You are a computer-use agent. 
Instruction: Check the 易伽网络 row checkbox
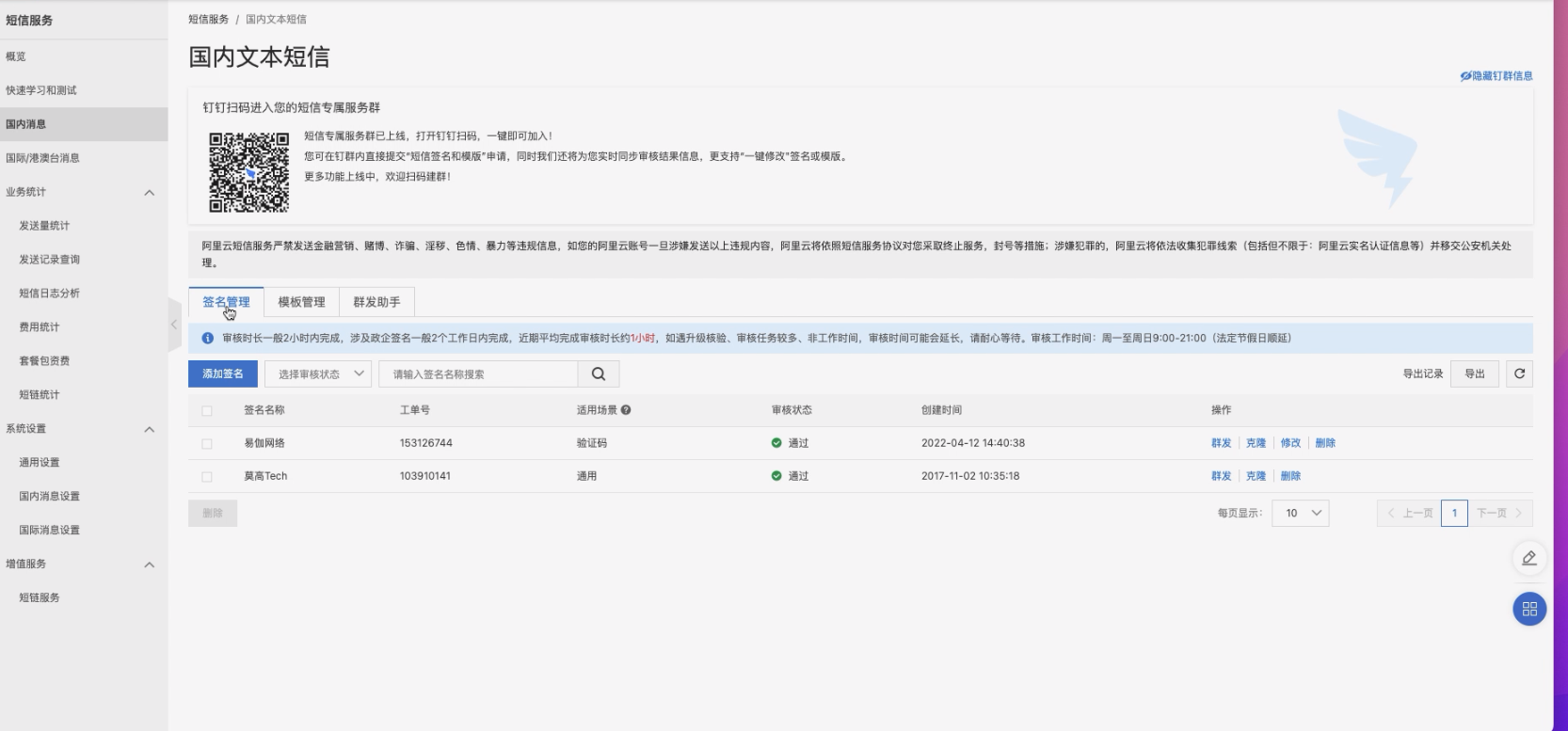[x=207, y=444]
